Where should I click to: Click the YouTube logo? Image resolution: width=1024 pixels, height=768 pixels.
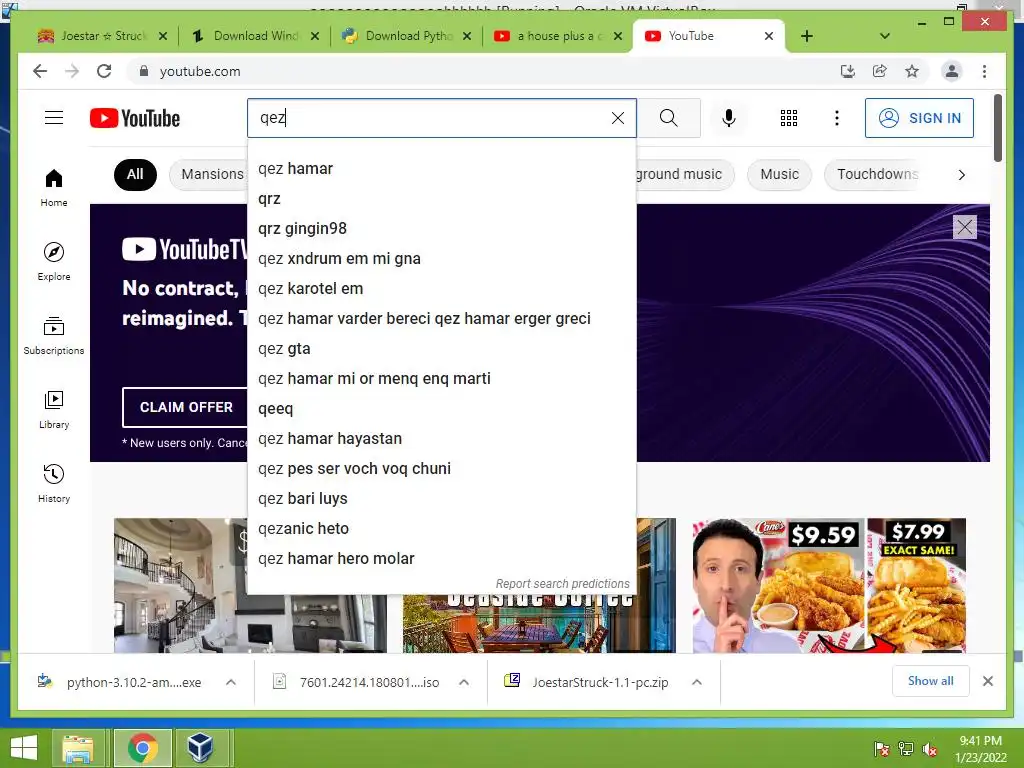[x=135, y=118]
